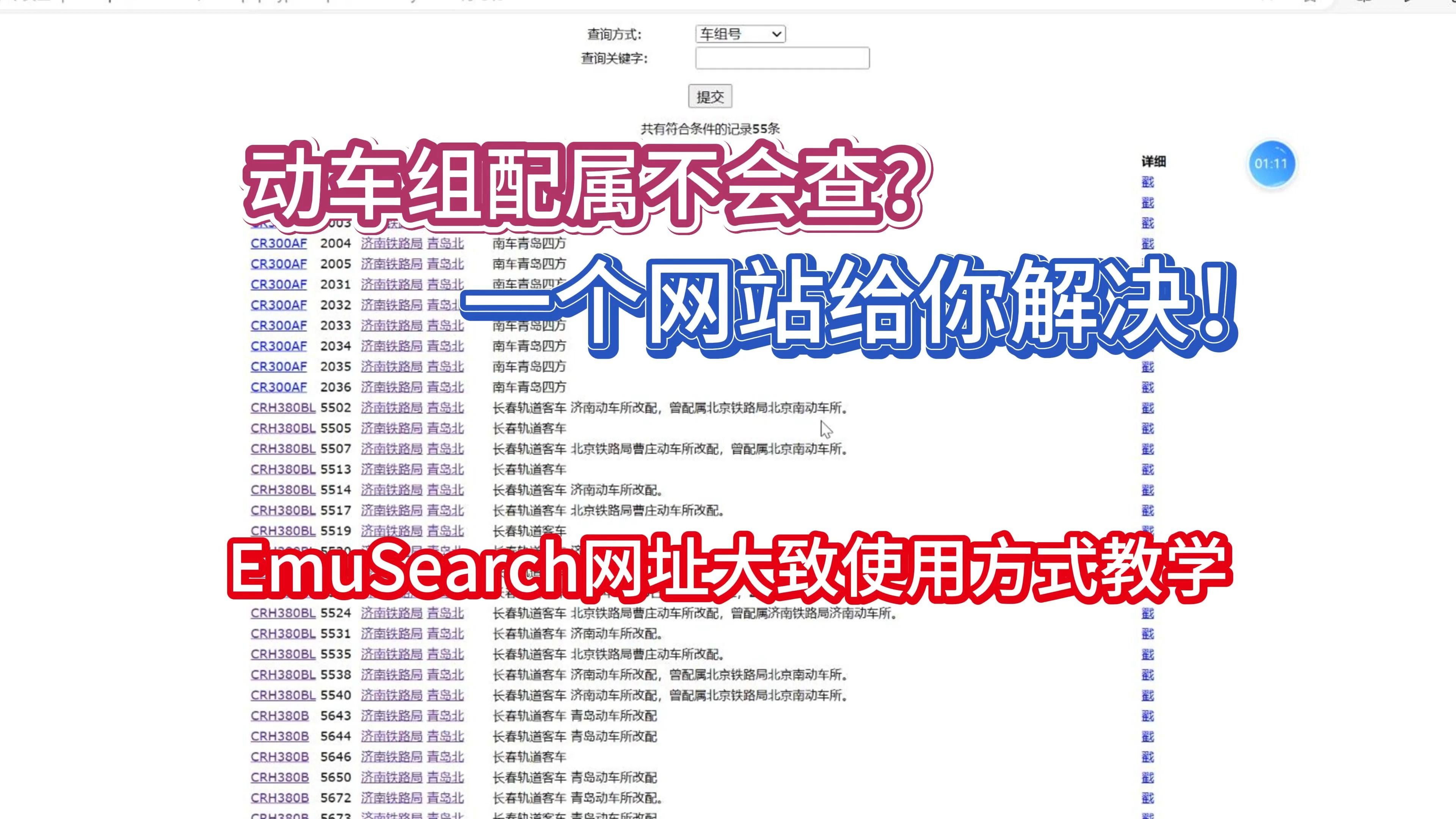Image resolution: width=1456 pixels, height=819 pixels.
Task: Click the train number 5505
Action: (x=336, y=428)
